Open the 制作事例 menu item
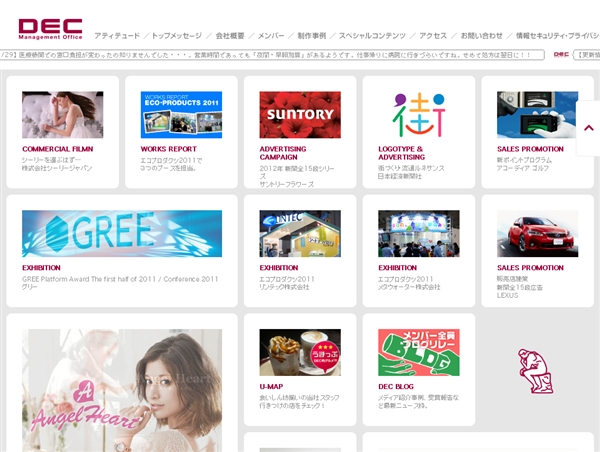Image resolution: width=600 pixels, height=452 pixels. click(x=311, y=36)
